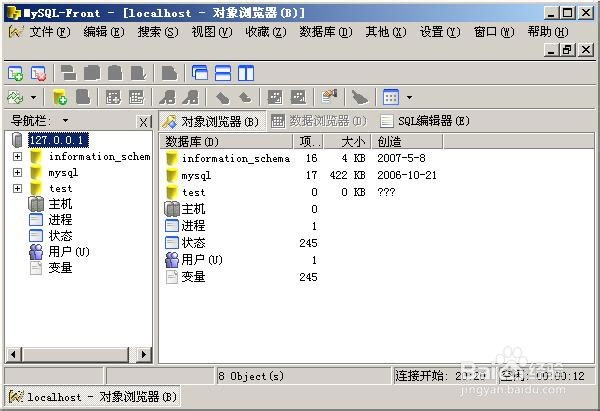Click the localhost - 对象浏览器(B) bottom window tab
This screenshot has height=411, width=600.
pos(92,397)
